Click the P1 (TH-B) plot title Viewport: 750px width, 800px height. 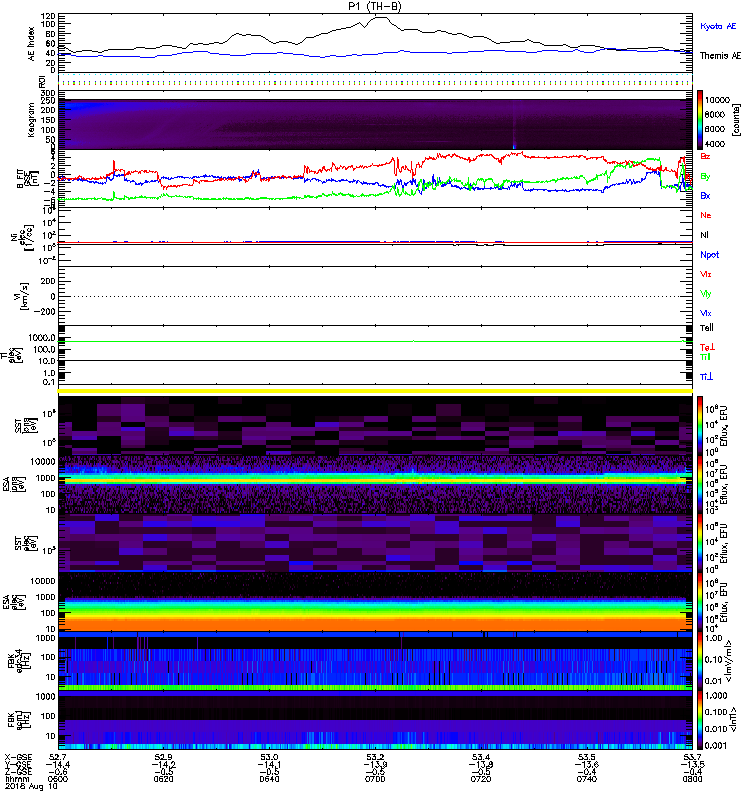click(376, 6)
